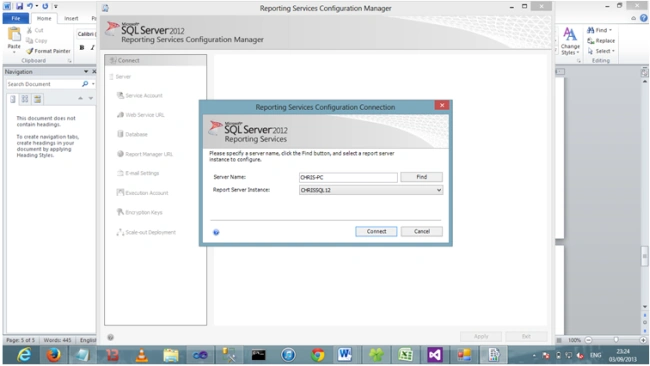Click Format Painter in Word ribbon
Image resolution: width=650 pixels, height=366 pixels.
[48, 51]
